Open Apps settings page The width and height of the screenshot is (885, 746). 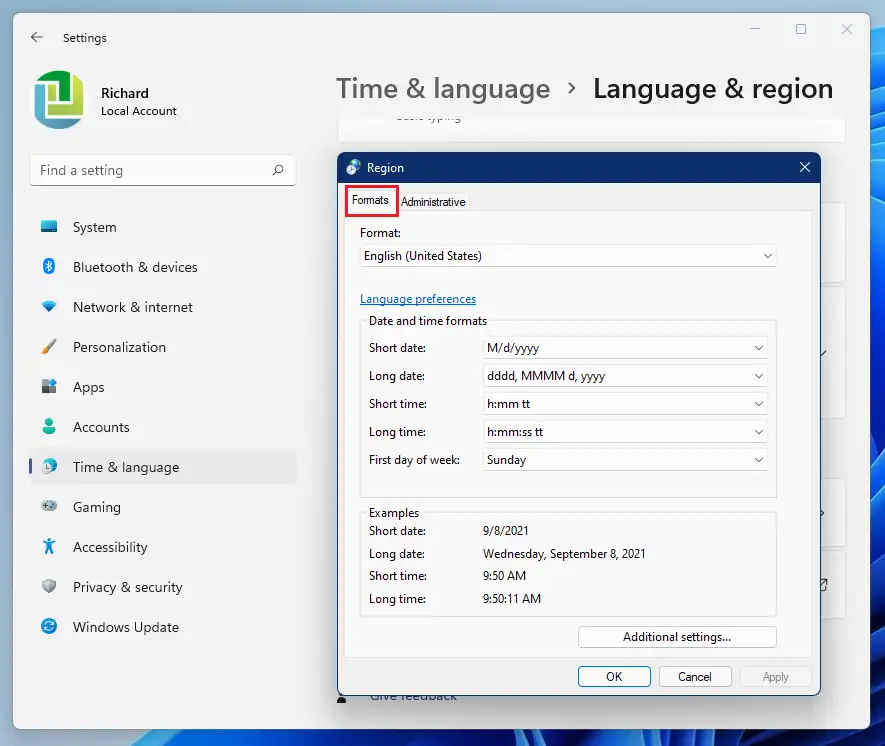click(163, 387)
